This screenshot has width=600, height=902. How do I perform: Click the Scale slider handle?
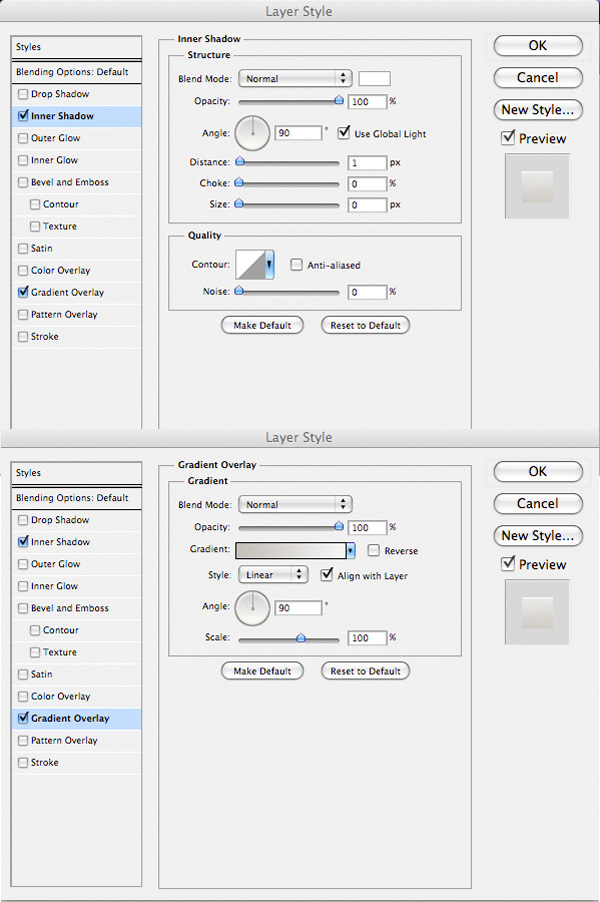300,638
